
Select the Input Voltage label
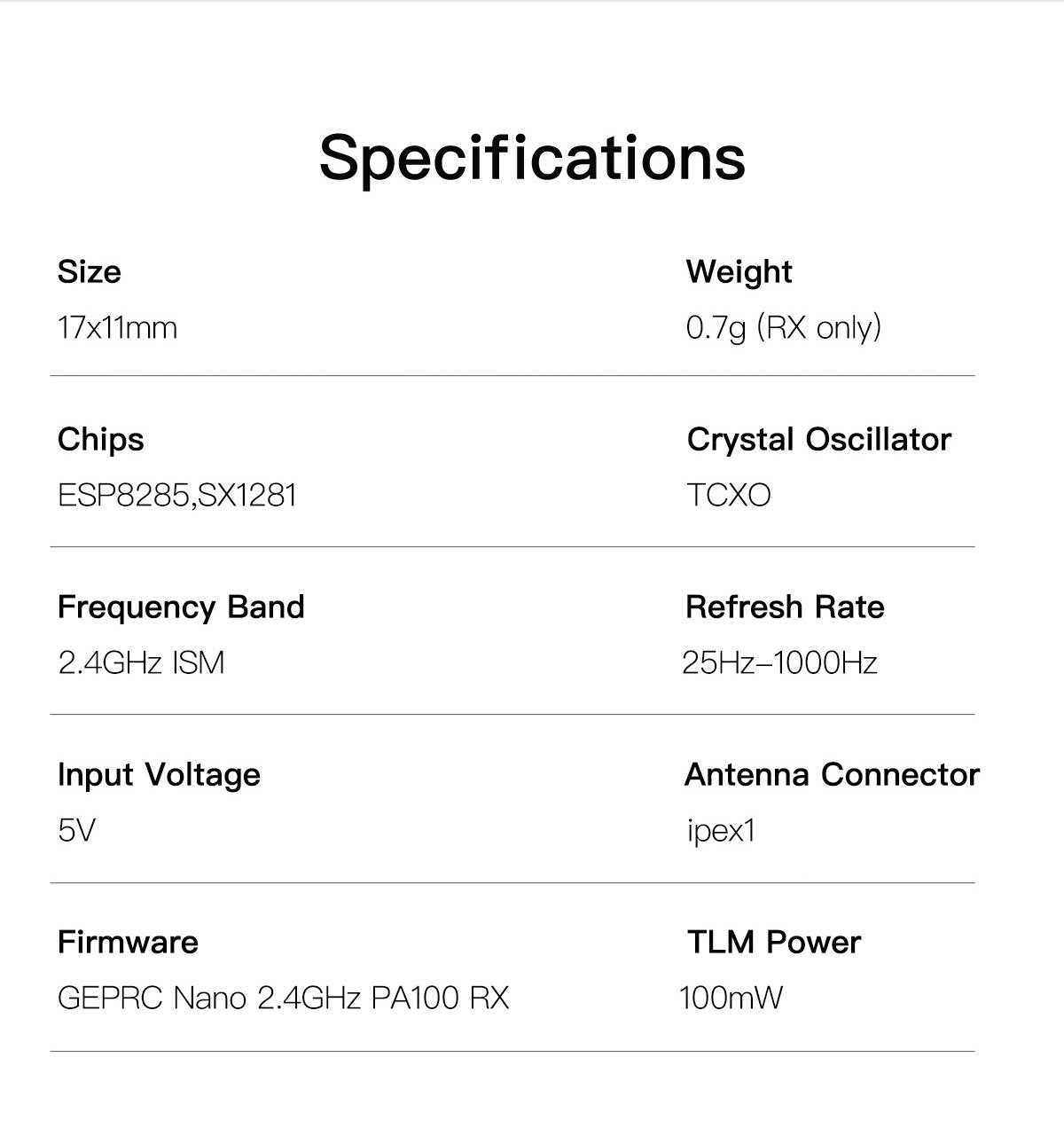click(x=159, y=775)
